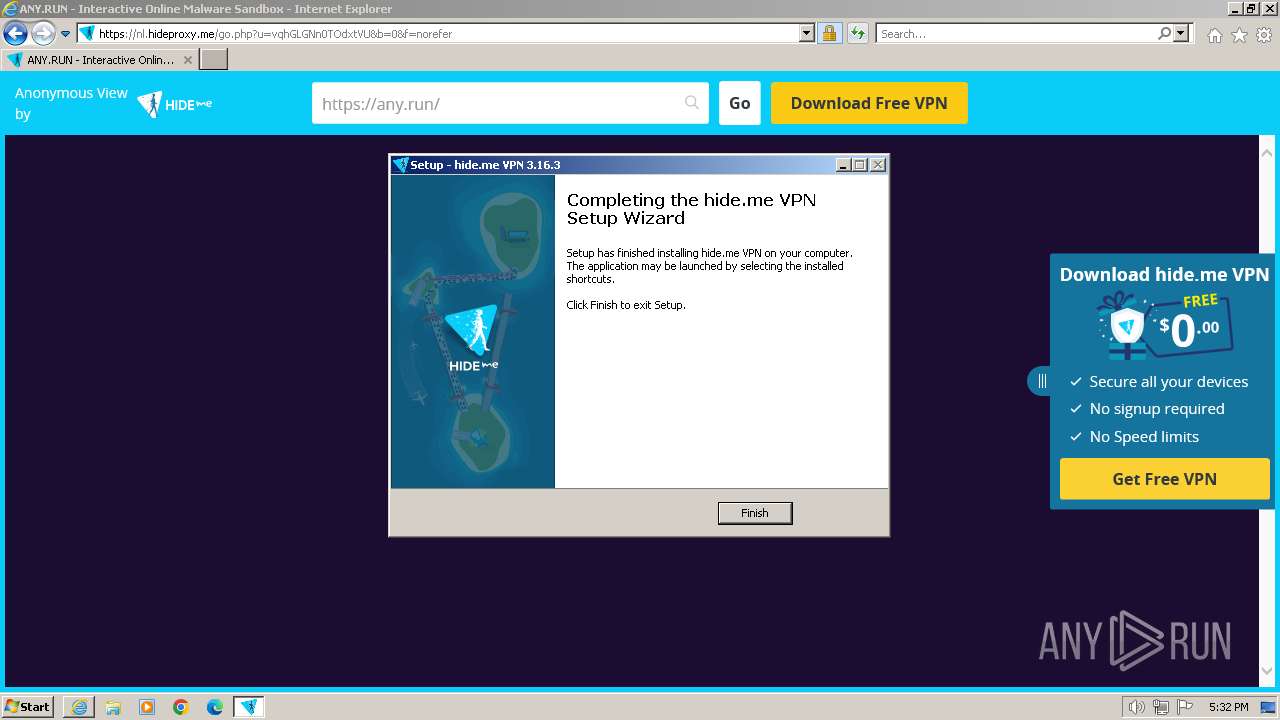Click Get Free VPN button
This screenshot has height=720, width=1280.
coord(1164,479)
